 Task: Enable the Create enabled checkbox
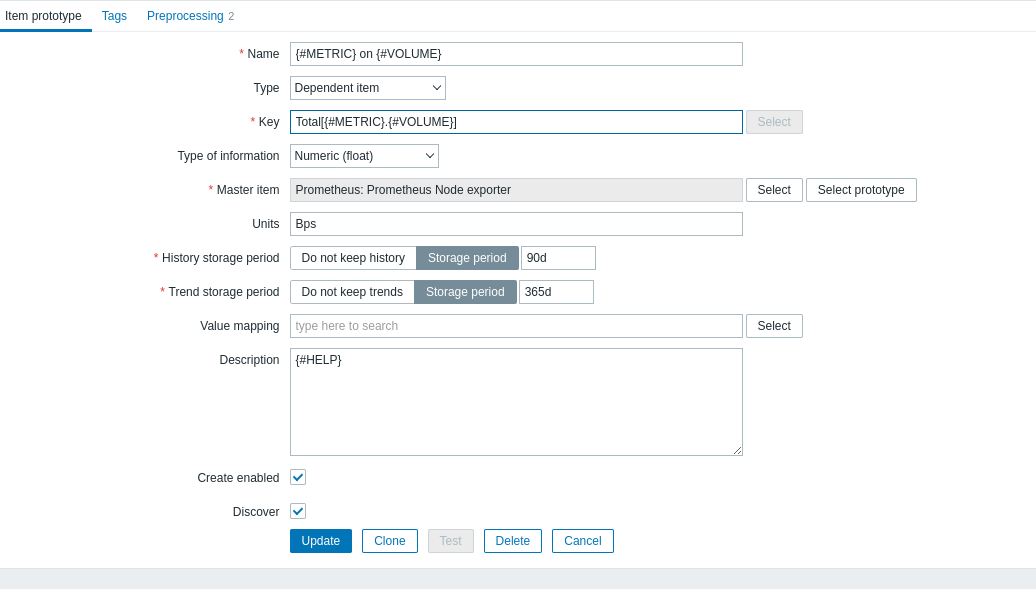click(297, 477)
